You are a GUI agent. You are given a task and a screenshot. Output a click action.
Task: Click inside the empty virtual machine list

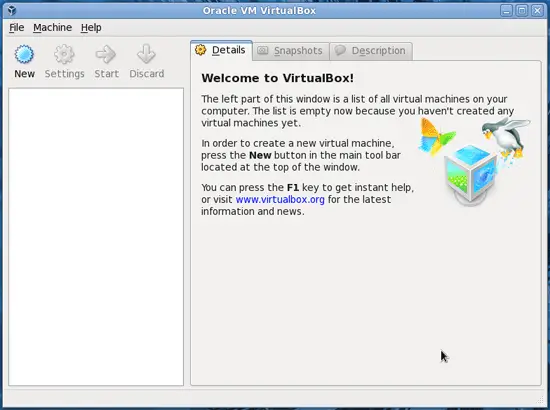click(x=96, y=237)
